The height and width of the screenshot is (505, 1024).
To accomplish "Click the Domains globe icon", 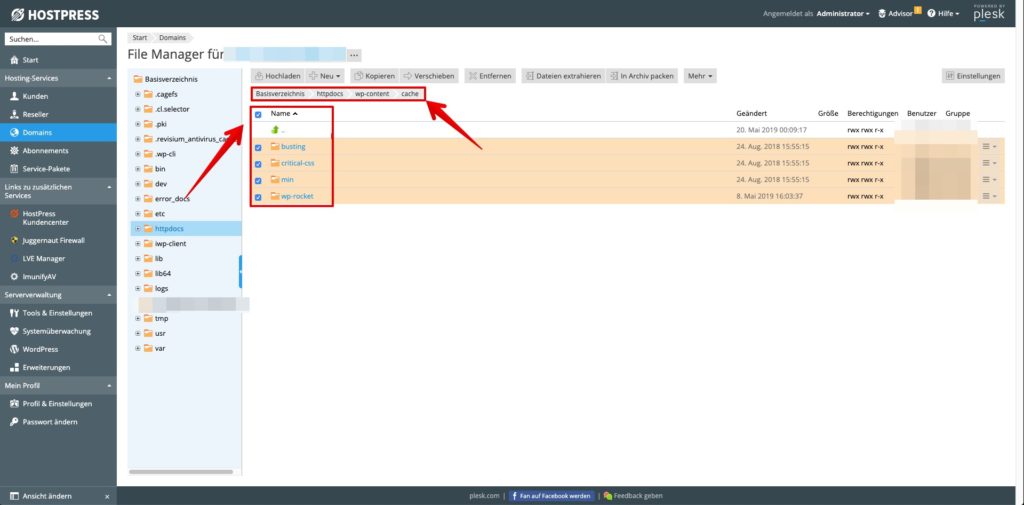I will point(14,132).
